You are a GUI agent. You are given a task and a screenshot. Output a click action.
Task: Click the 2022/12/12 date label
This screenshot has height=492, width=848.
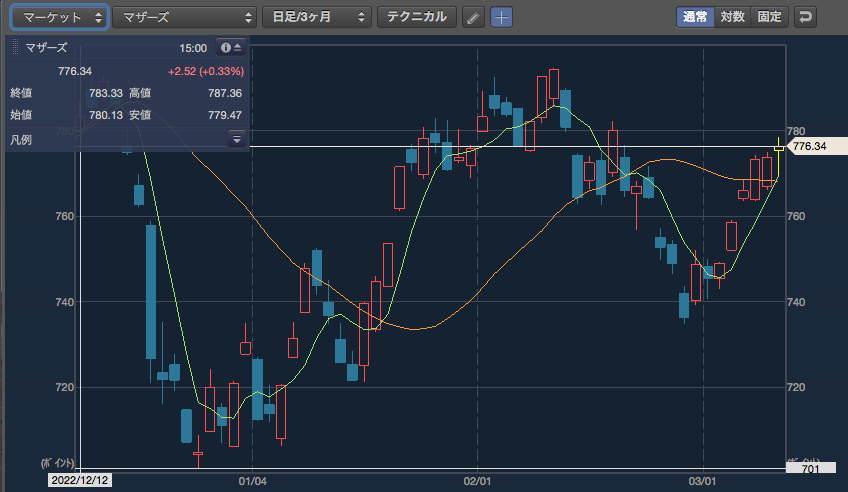pos(80,480)
